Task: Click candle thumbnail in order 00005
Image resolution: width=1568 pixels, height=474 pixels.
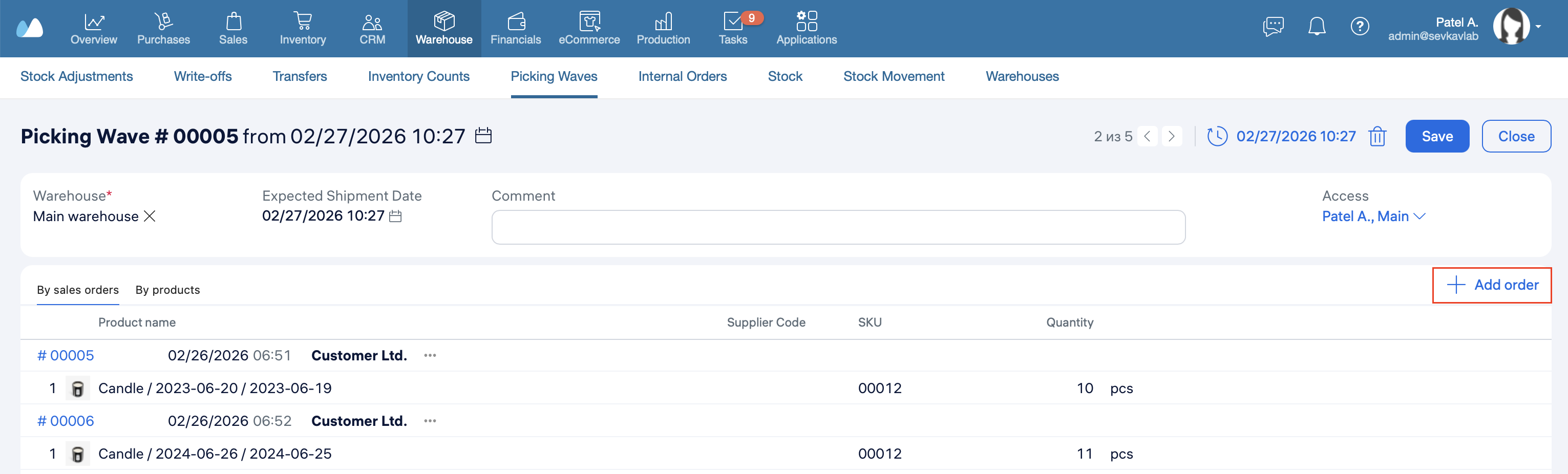Action: click(x=77, y=388)
